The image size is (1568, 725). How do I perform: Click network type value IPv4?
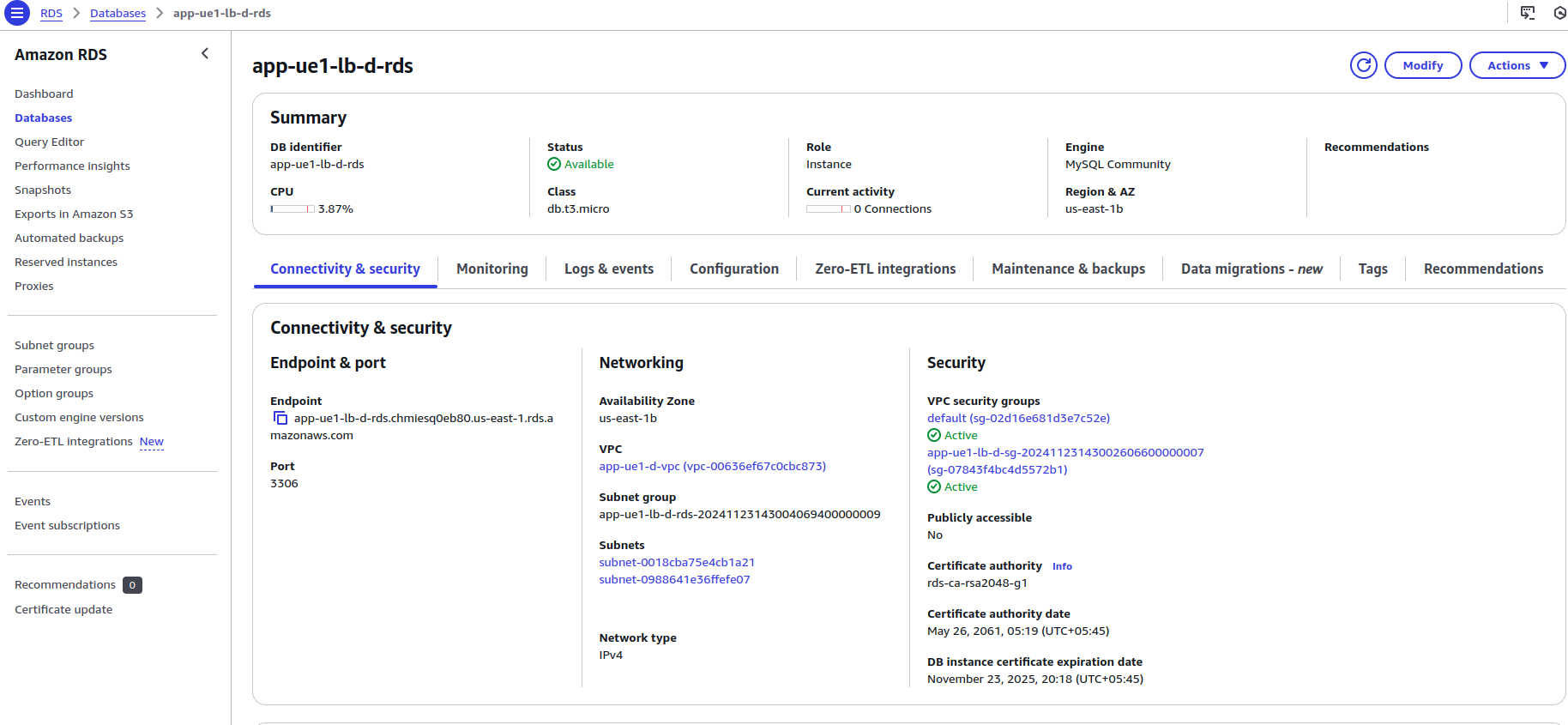[611, 655]
